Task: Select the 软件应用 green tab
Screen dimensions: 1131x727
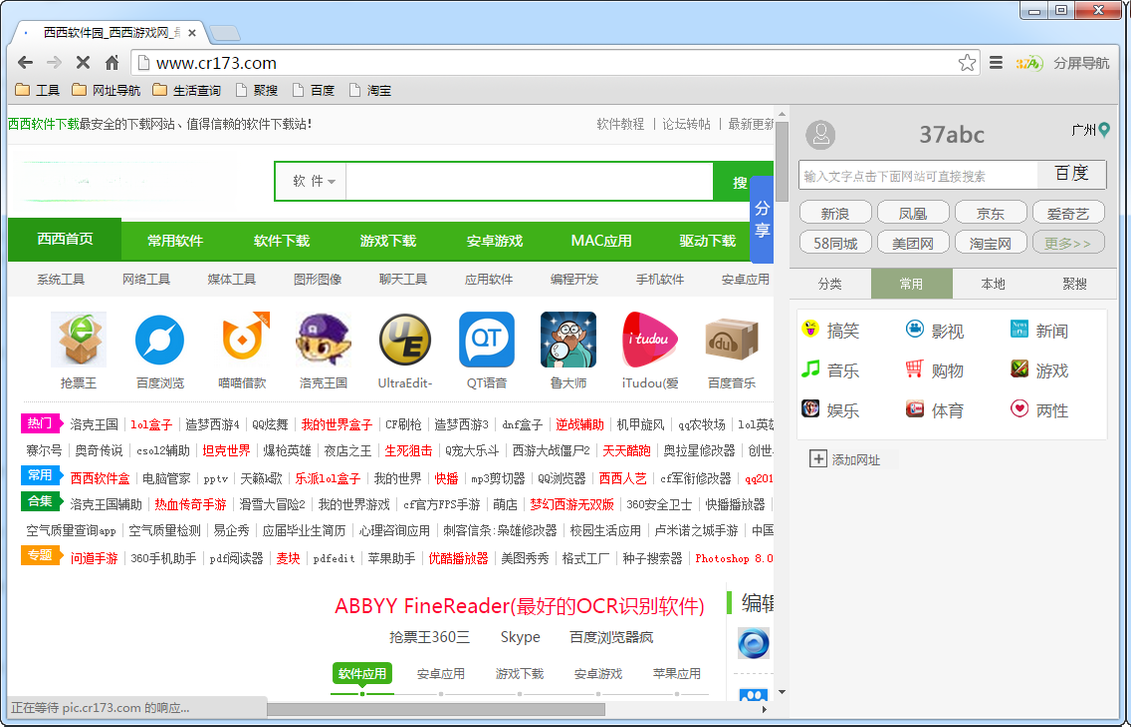Action: 362,674
